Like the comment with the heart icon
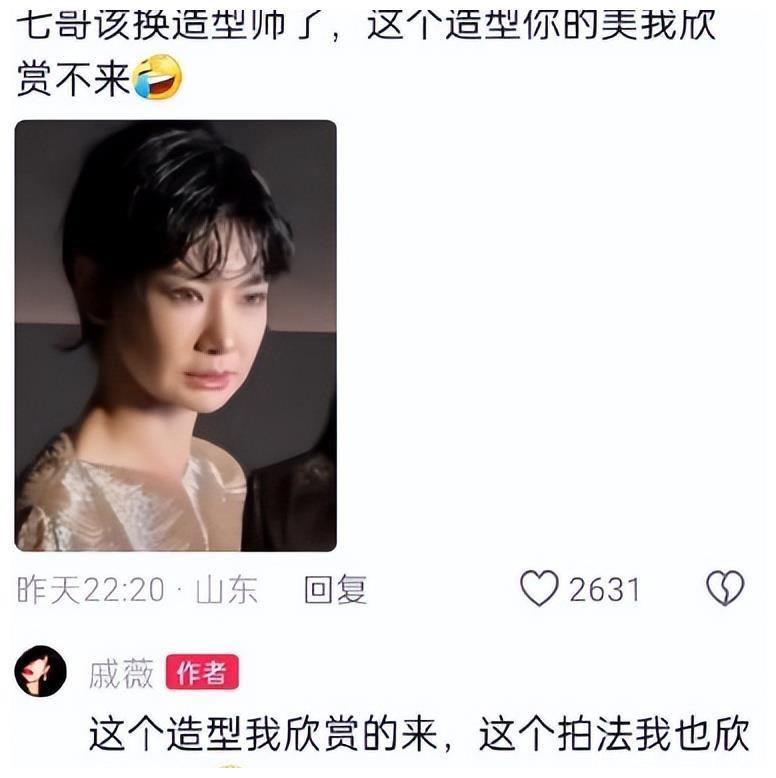The height and width of the screenshot is (778, 776). click(539, 588)
